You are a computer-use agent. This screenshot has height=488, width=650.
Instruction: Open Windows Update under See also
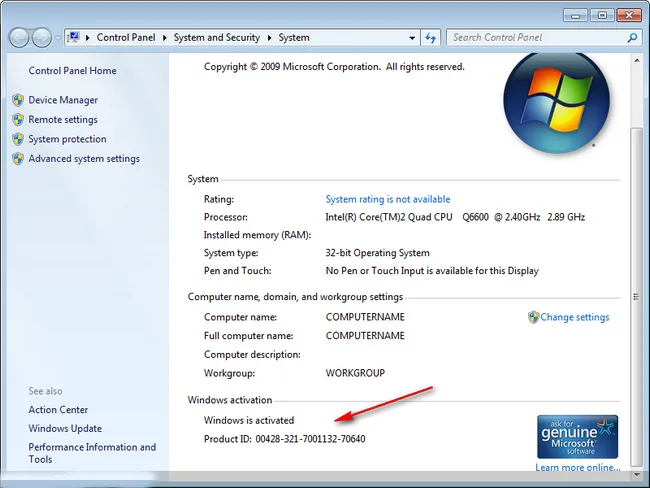[x=65, y=428]
